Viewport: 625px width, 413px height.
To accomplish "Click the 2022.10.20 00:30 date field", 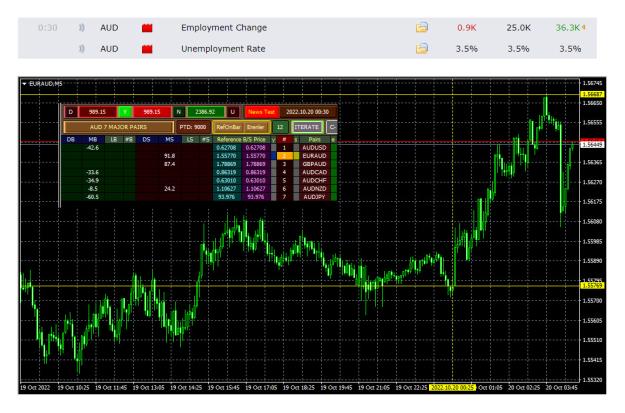I will coord(307,112).
